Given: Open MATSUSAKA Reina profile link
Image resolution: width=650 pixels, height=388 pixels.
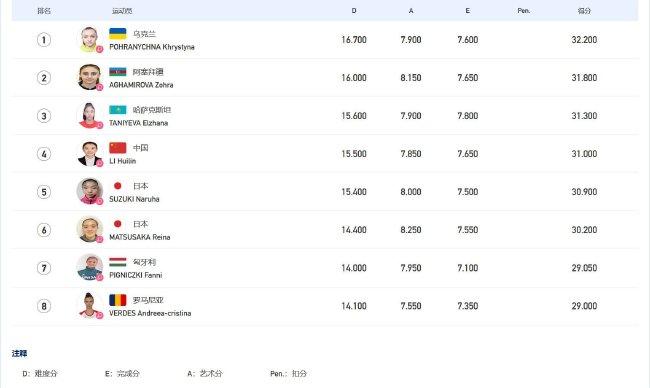Looking at the screenshot, I should click(x=140, y=237).
